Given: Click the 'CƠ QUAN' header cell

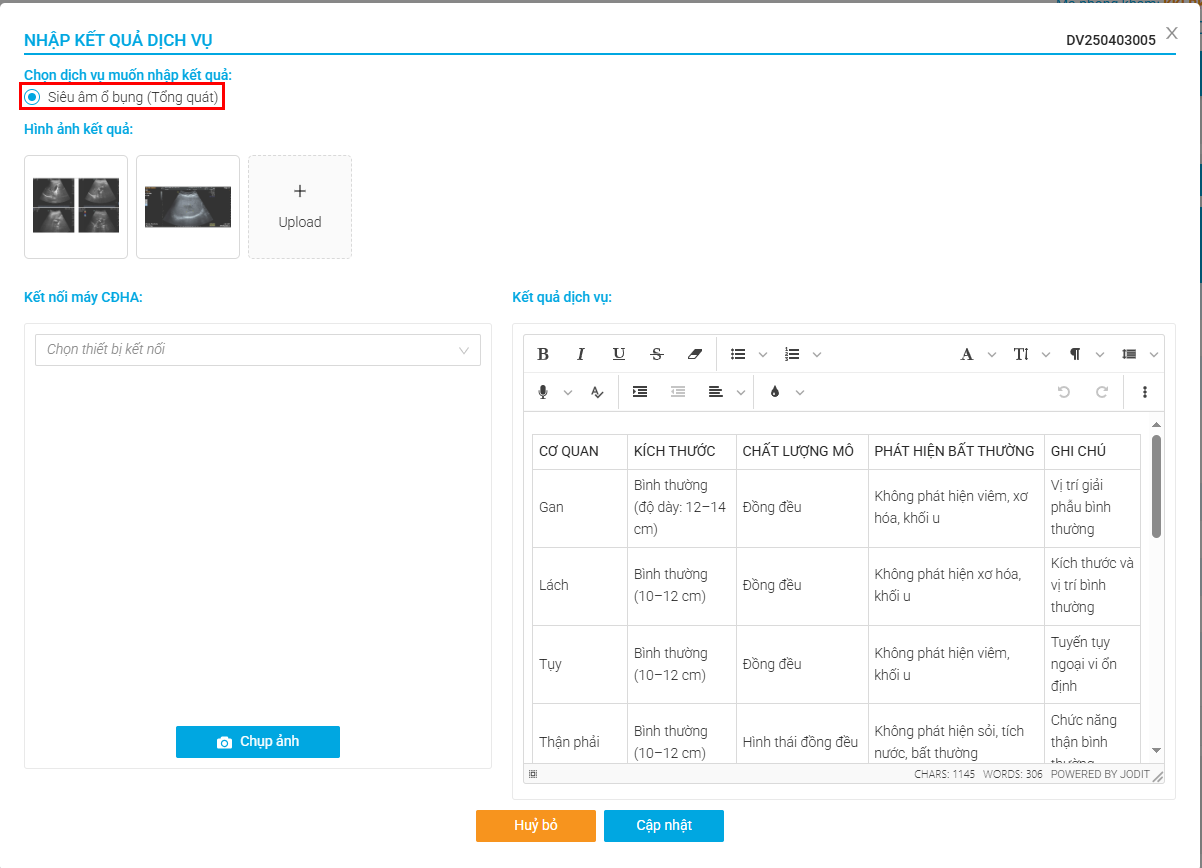Looking at the screenshot, I should pyautogui.click(x=580, y=451).
